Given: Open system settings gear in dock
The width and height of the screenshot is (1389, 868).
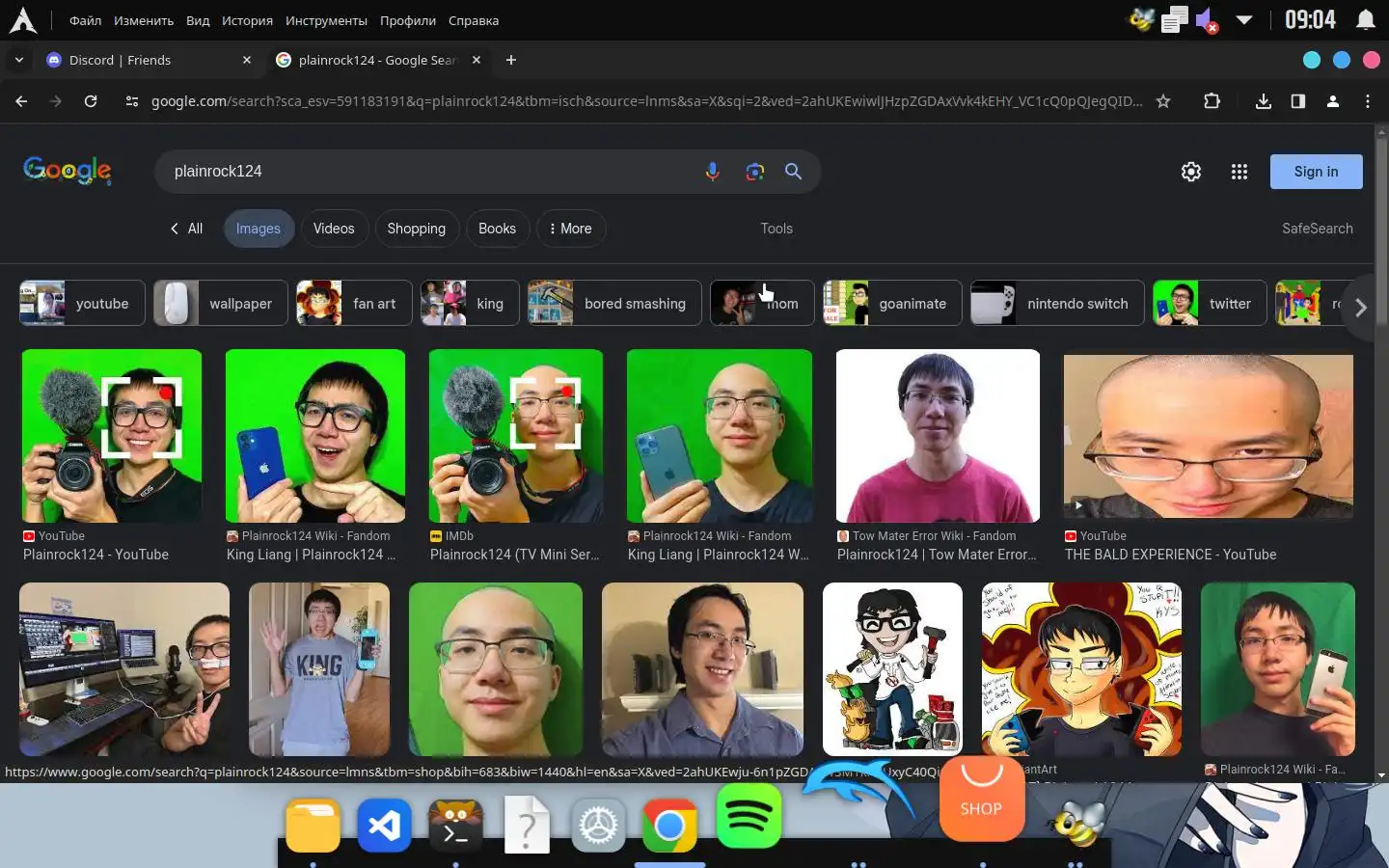Looking at the screenshot, I should (x=598, y=826).
